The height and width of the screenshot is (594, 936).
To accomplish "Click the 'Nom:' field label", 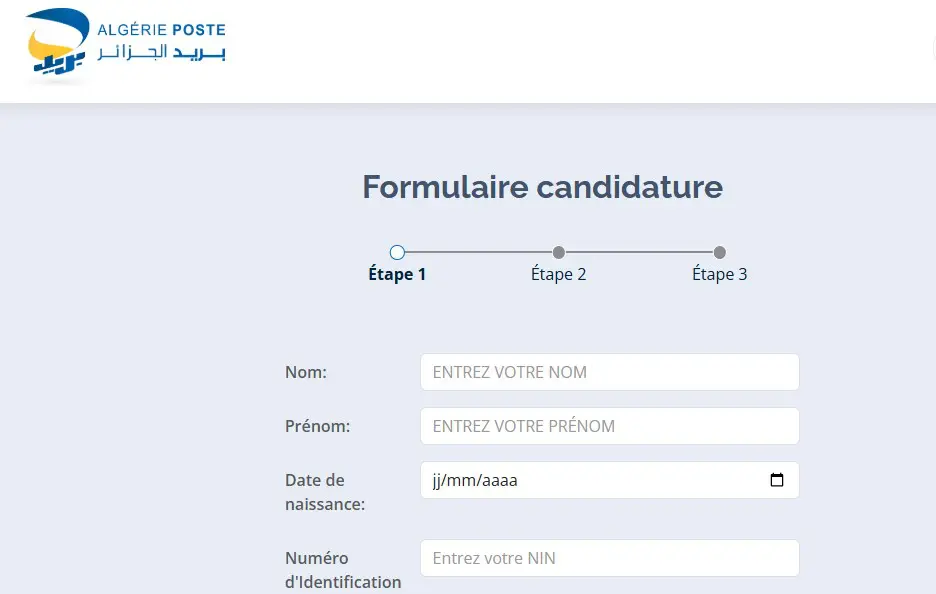I will click(306, 372).
